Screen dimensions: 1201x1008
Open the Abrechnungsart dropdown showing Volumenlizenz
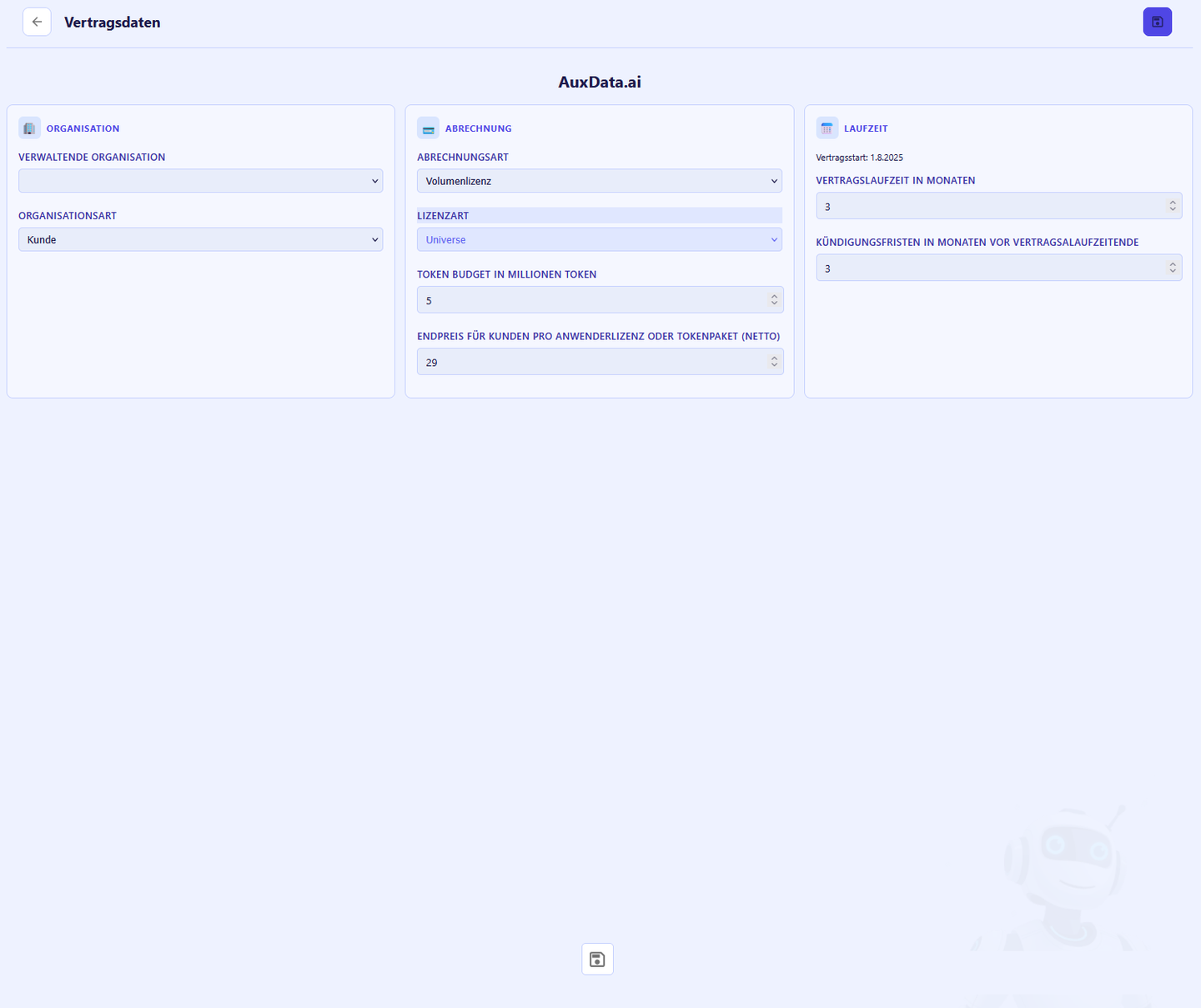599,181
